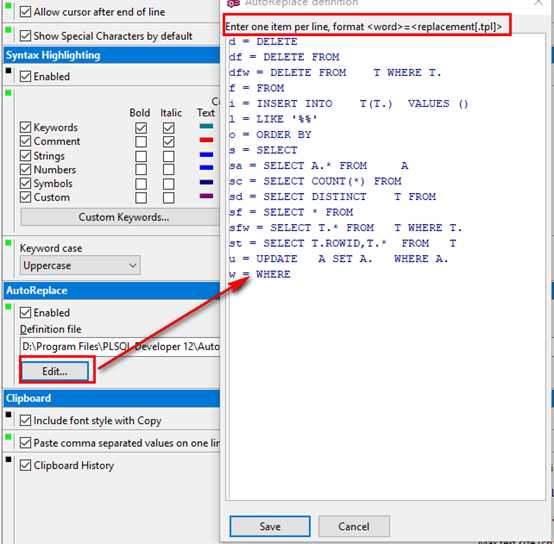The image size is (554, 544).
Task: Click the 'u = UPDATE A SET' line
Action: 338,259
